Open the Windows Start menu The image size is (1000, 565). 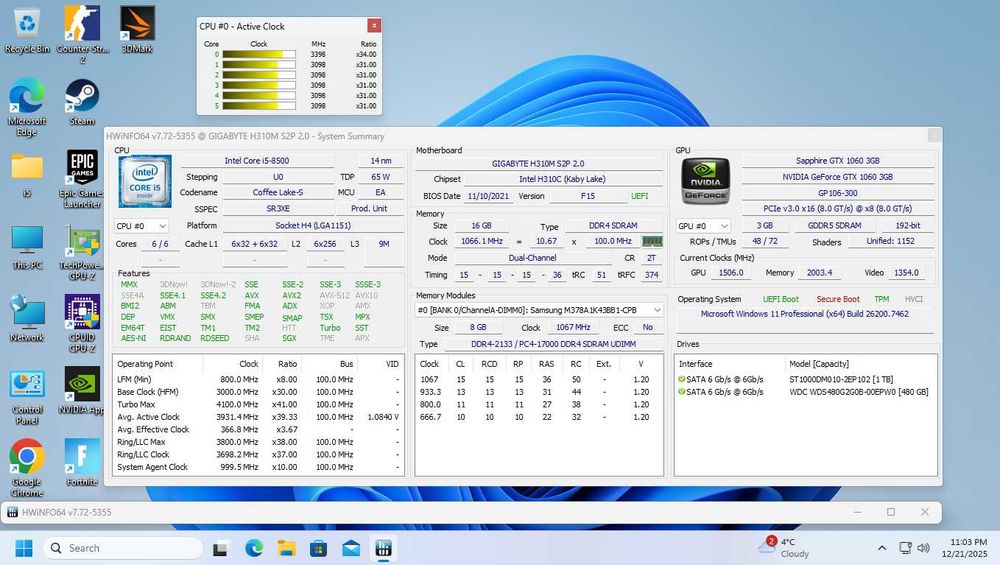pyautogui.click(x=23, y=548)
